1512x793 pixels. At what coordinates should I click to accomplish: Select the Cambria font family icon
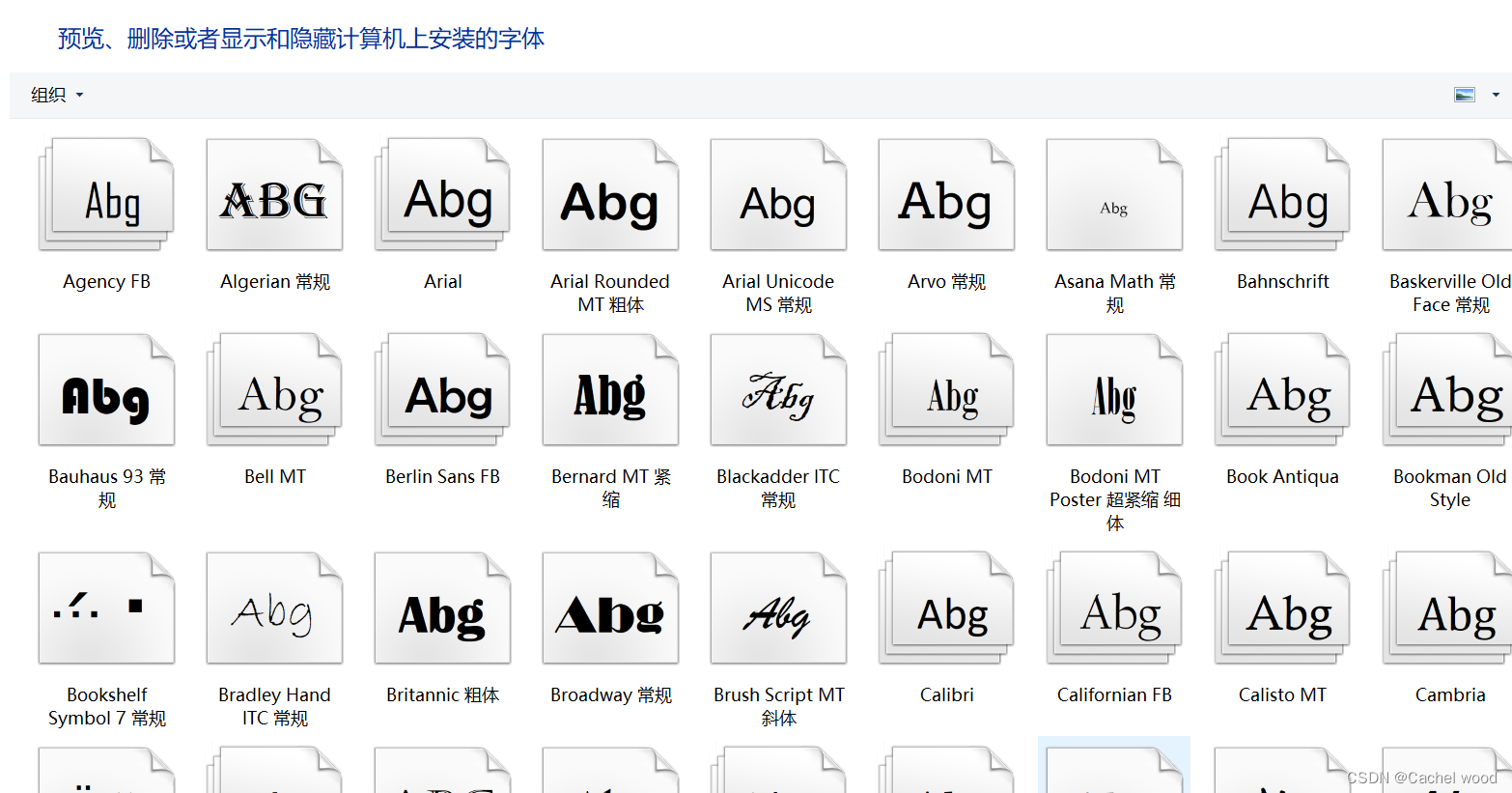coord(1447,608)
